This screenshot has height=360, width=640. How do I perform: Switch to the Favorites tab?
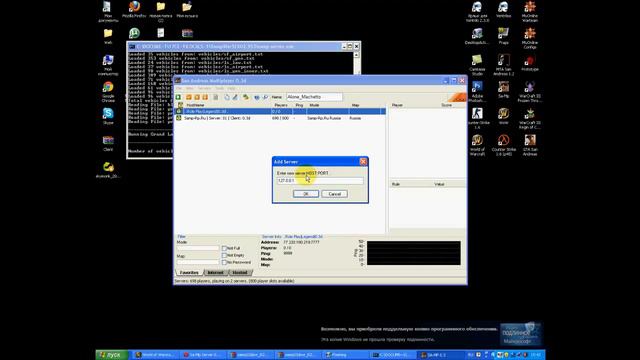coord(189,272)
